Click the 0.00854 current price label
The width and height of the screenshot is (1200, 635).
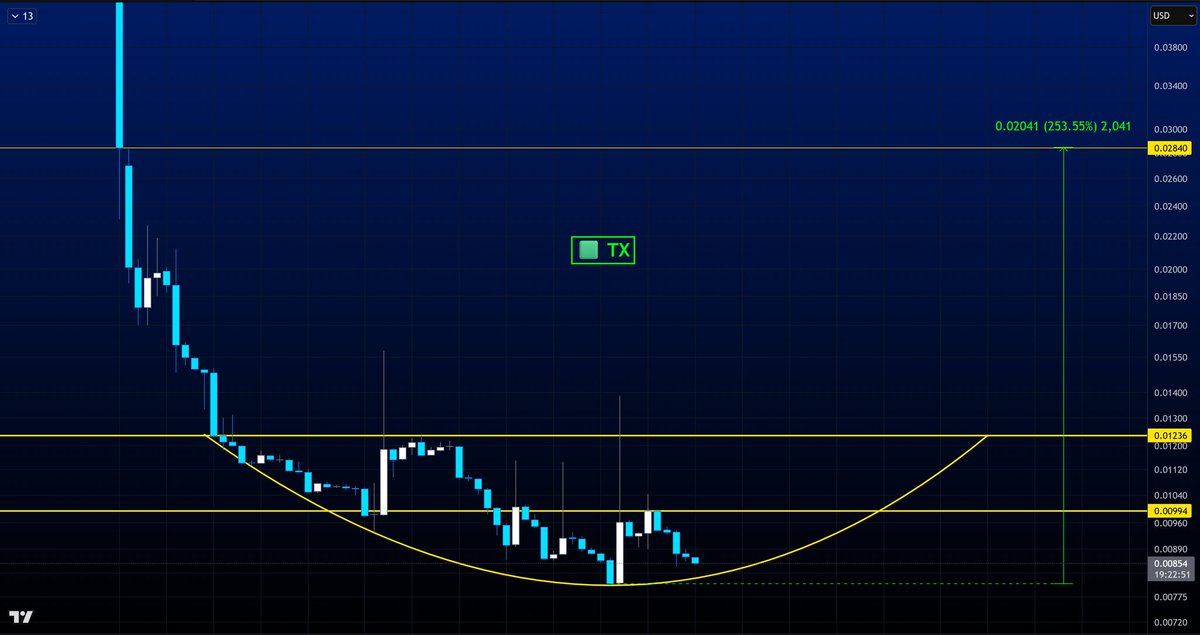[x=1170, y=563]
